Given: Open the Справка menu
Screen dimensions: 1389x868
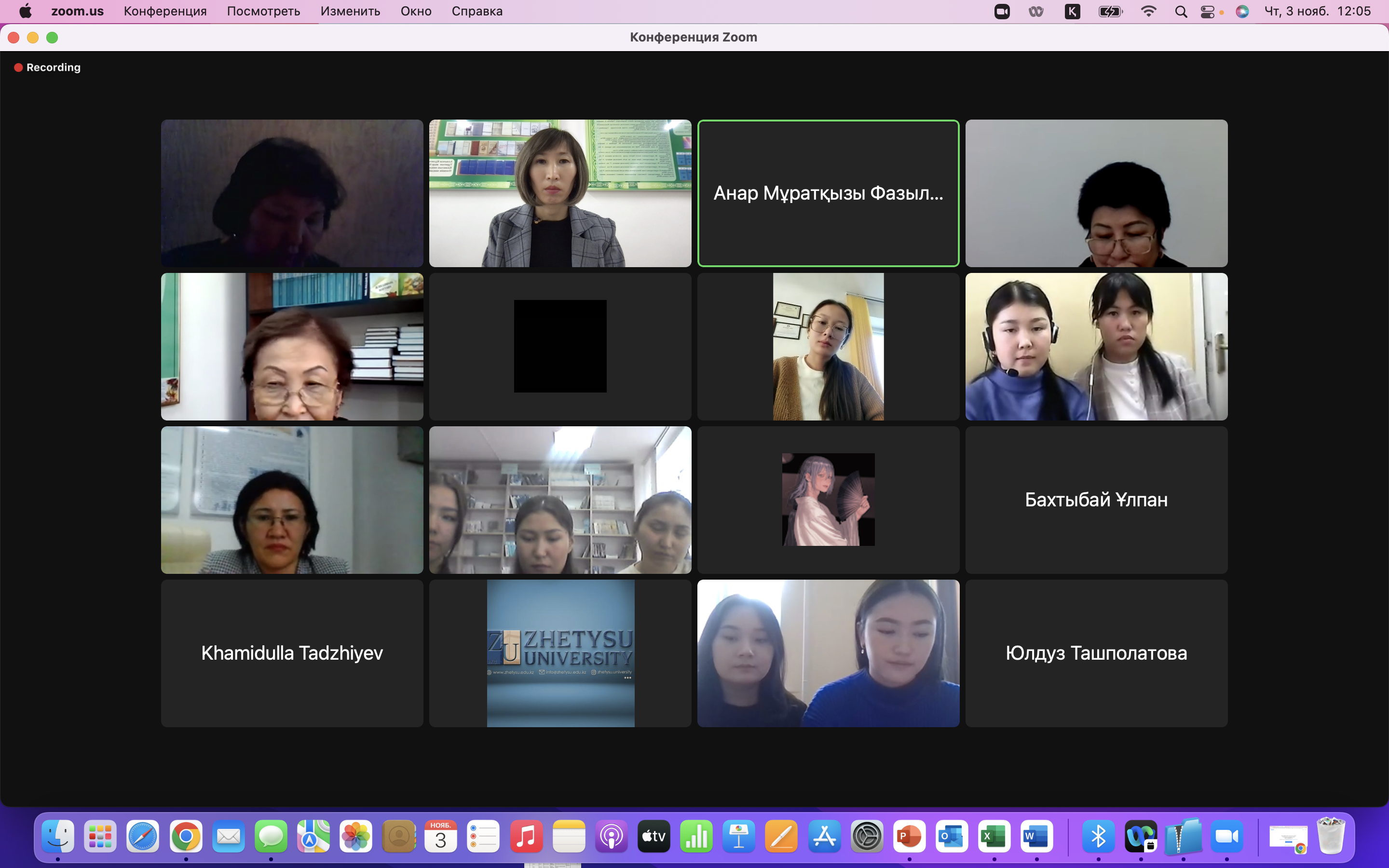Looking at the screenshot, I should 477,12.
